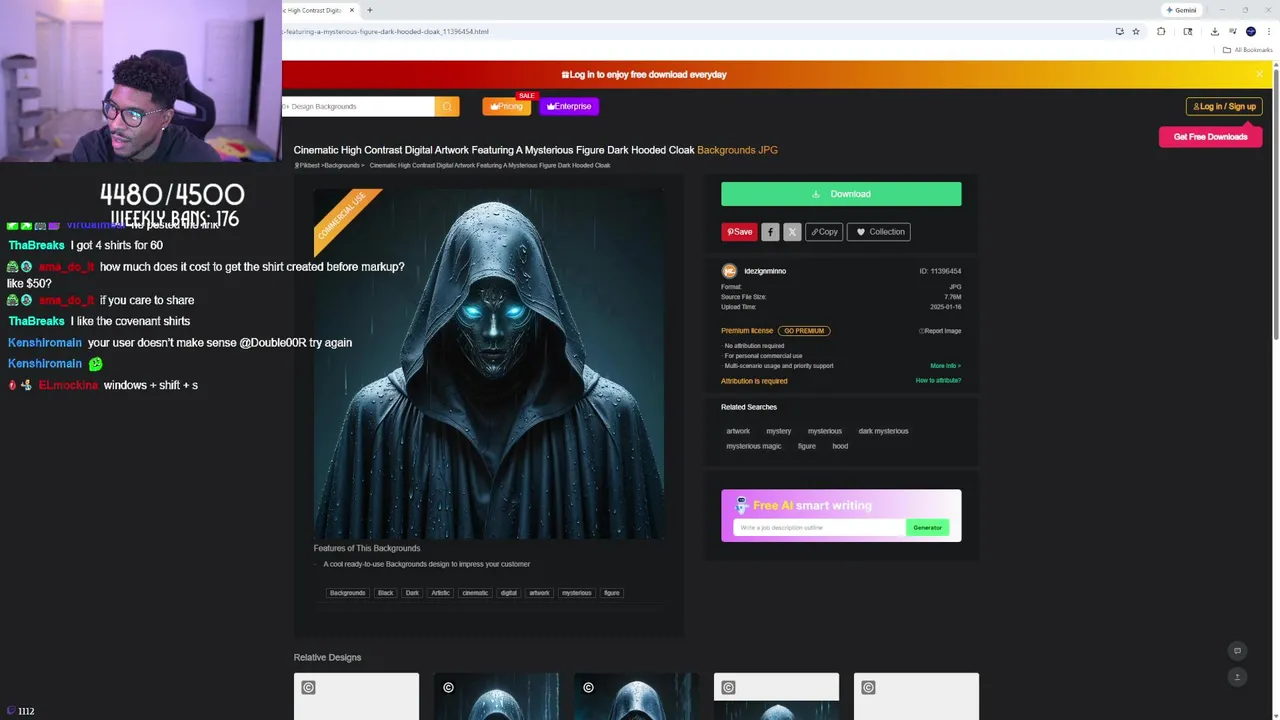Image resolution: width=1280 pixels, height=720 pixels.
Task: Click the Black feature tag
Action: tap(385, 593)
